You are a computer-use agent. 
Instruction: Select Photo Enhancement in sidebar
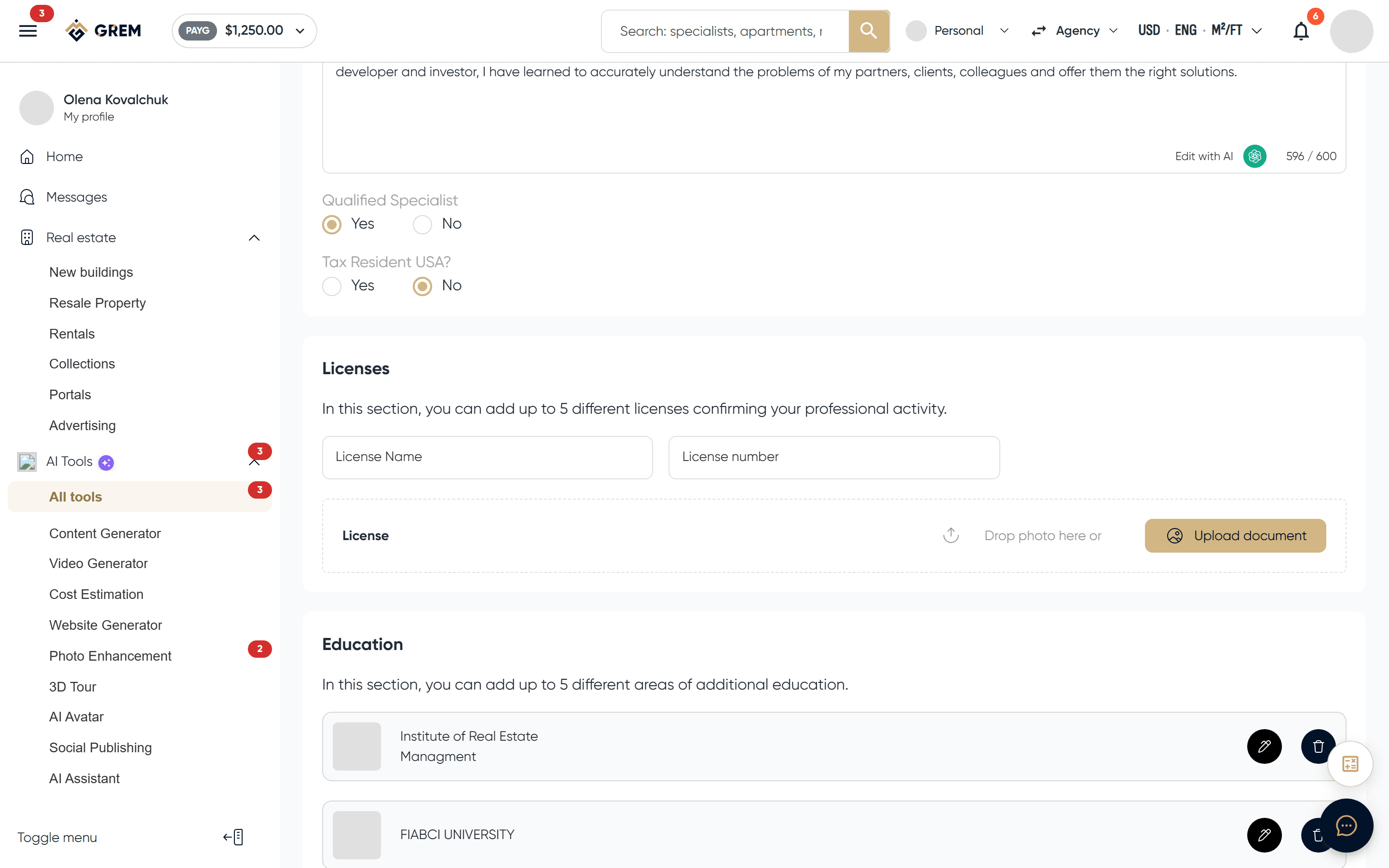(x=110, y=656)
